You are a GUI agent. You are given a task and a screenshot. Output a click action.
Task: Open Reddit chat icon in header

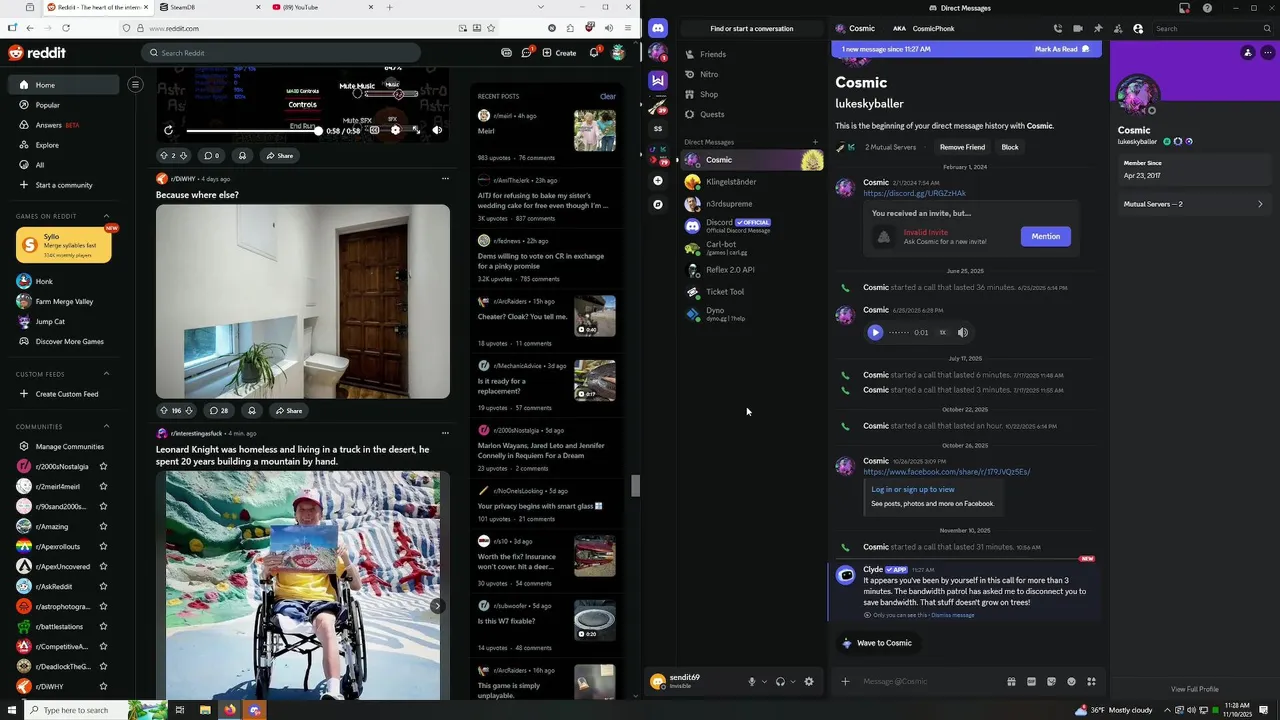click(x=526, y=53)
